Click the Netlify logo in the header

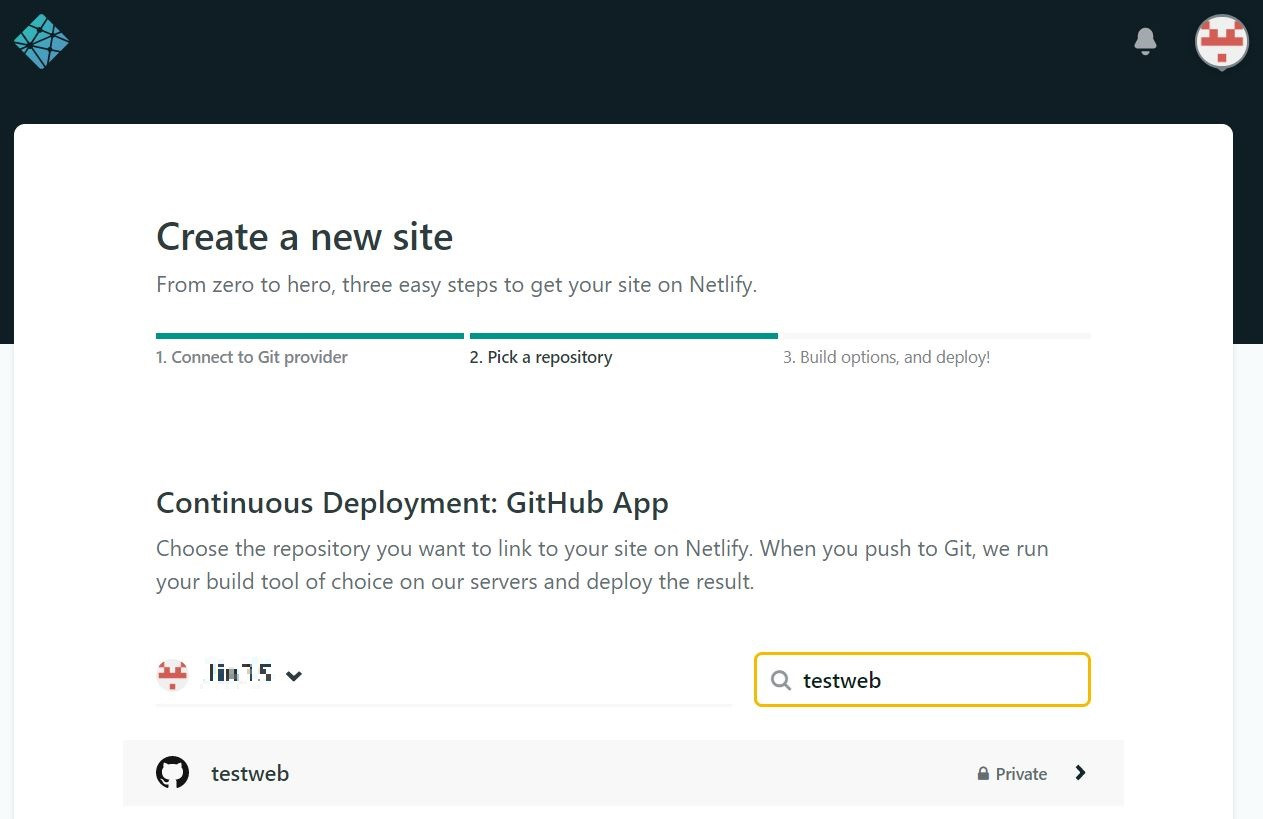40,40
